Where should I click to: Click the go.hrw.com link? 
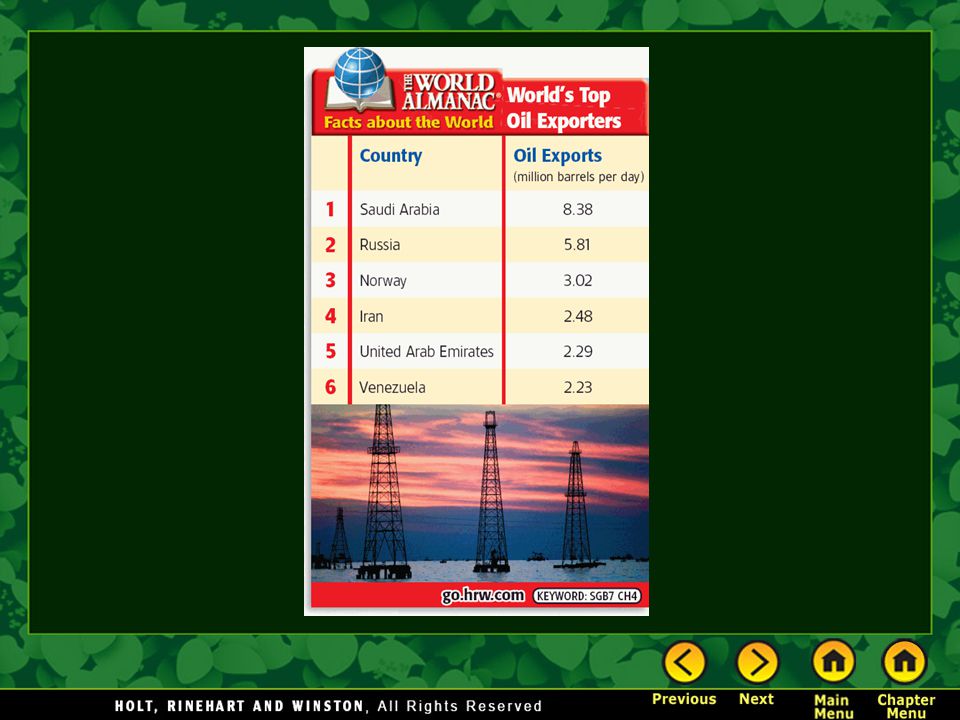tap(482, 595)
